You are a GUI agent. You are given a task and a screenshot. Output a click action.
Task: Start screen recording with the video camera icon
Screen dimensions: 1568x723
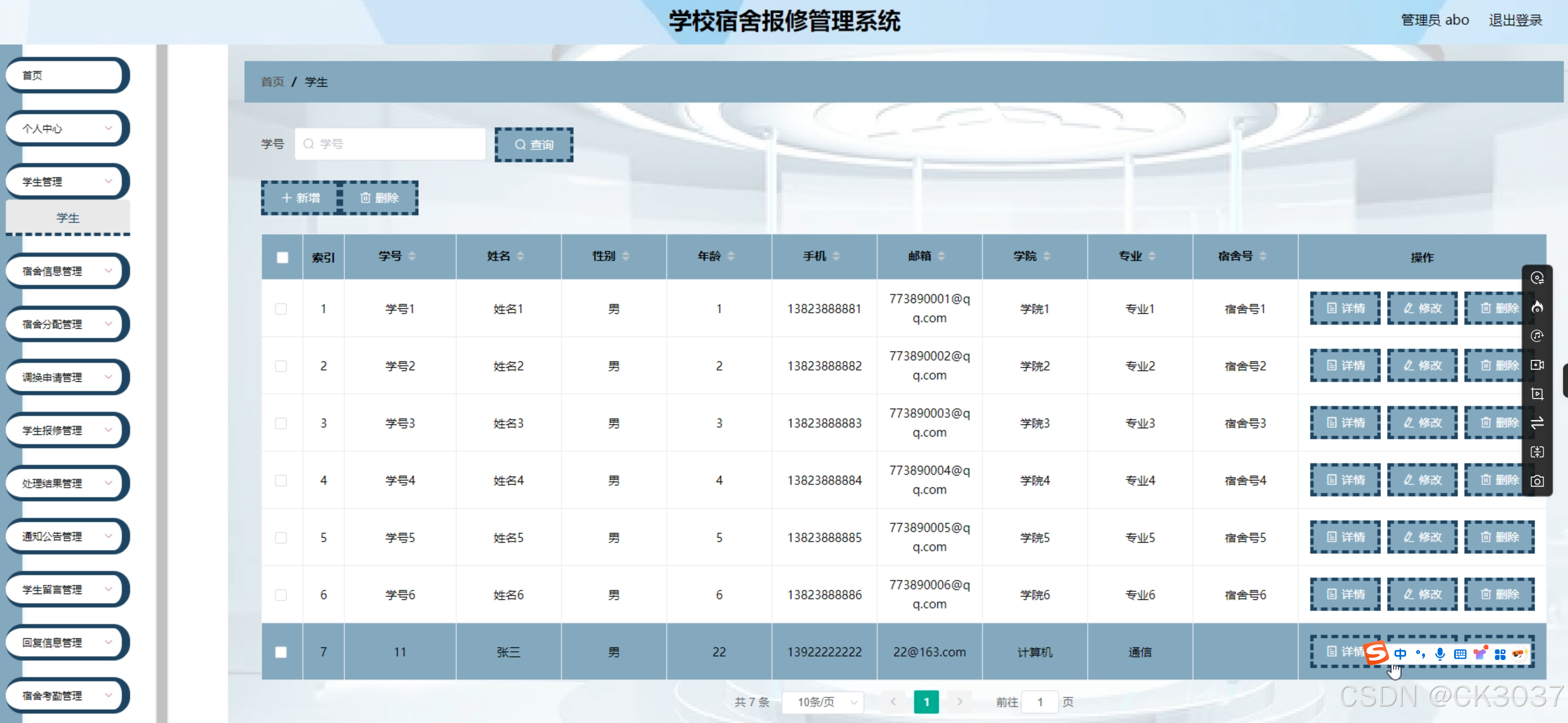tap(1537, 365)
